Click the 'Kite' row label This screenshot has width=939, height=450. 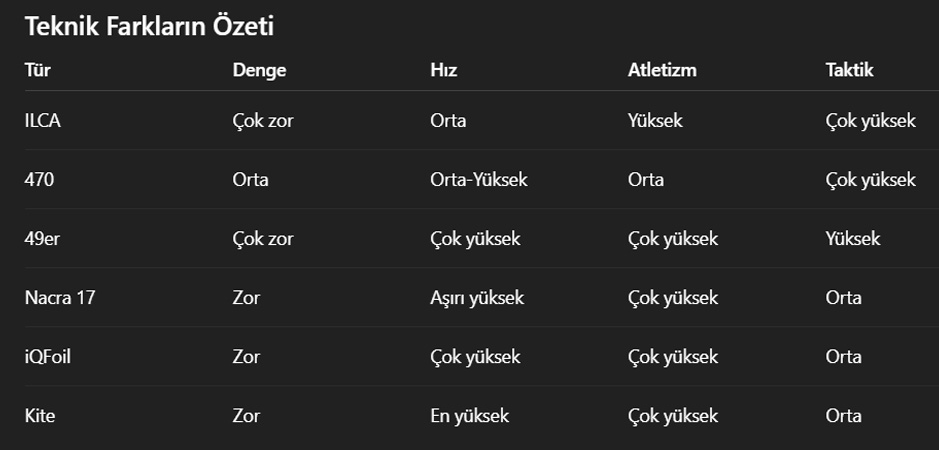[39, 416]
